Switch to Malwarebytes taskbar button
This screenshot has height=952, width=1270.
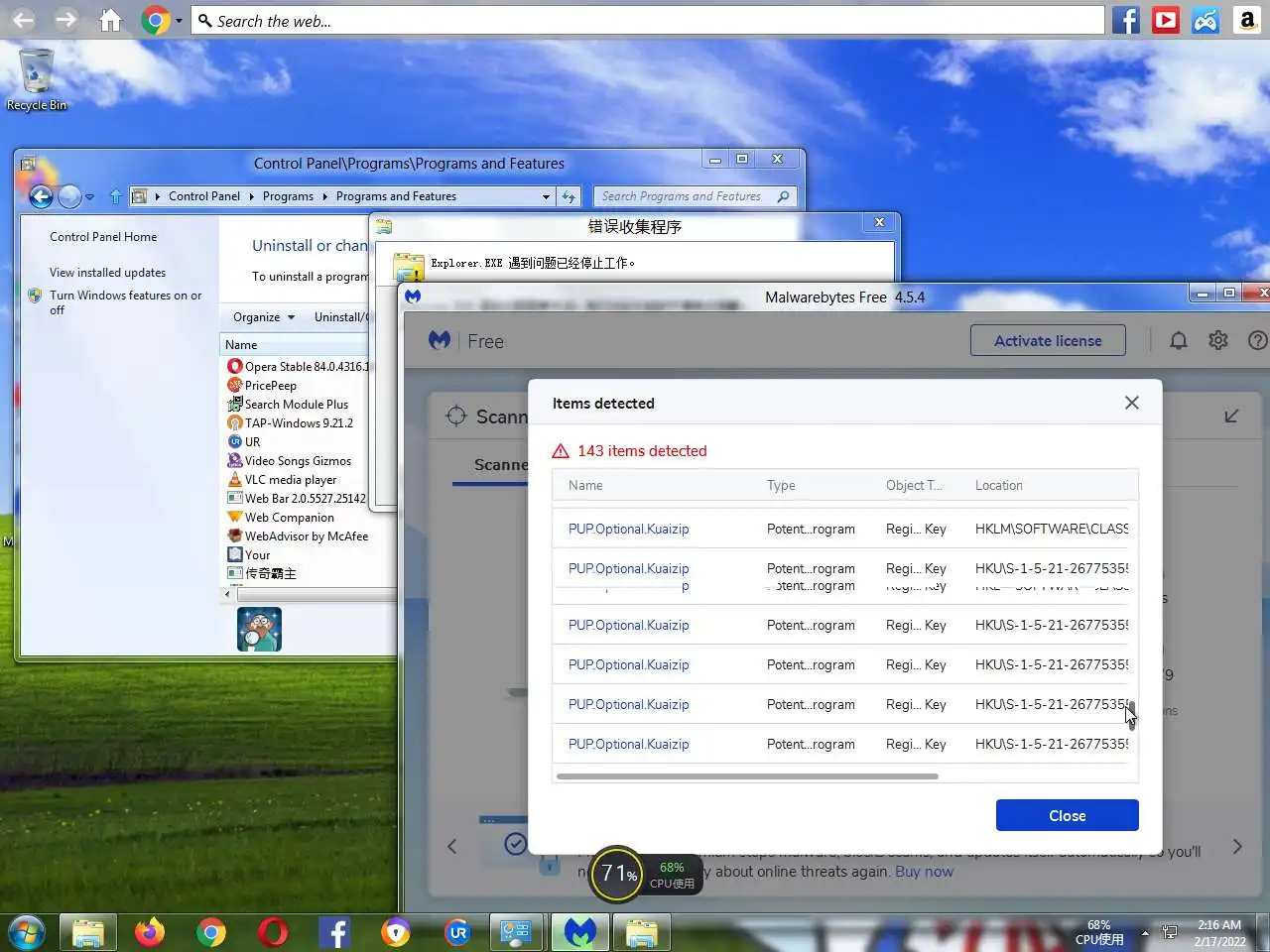tap(580, 932)
